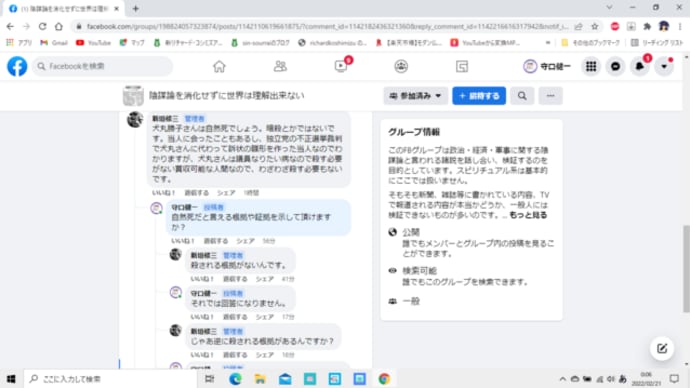The width and height of the screenshot is (690, 388).
Task: Open the extensions puzzle icon
Action: (x=647, y=26)
